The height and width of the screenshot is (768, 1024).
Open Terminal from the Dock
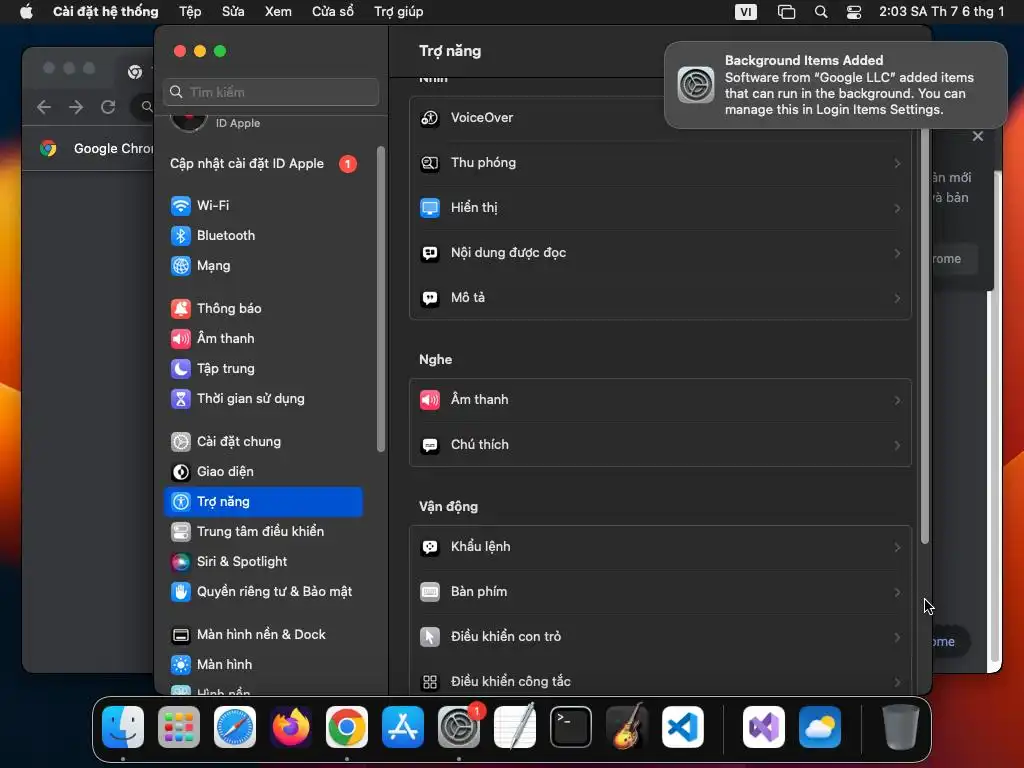point(571,727)
